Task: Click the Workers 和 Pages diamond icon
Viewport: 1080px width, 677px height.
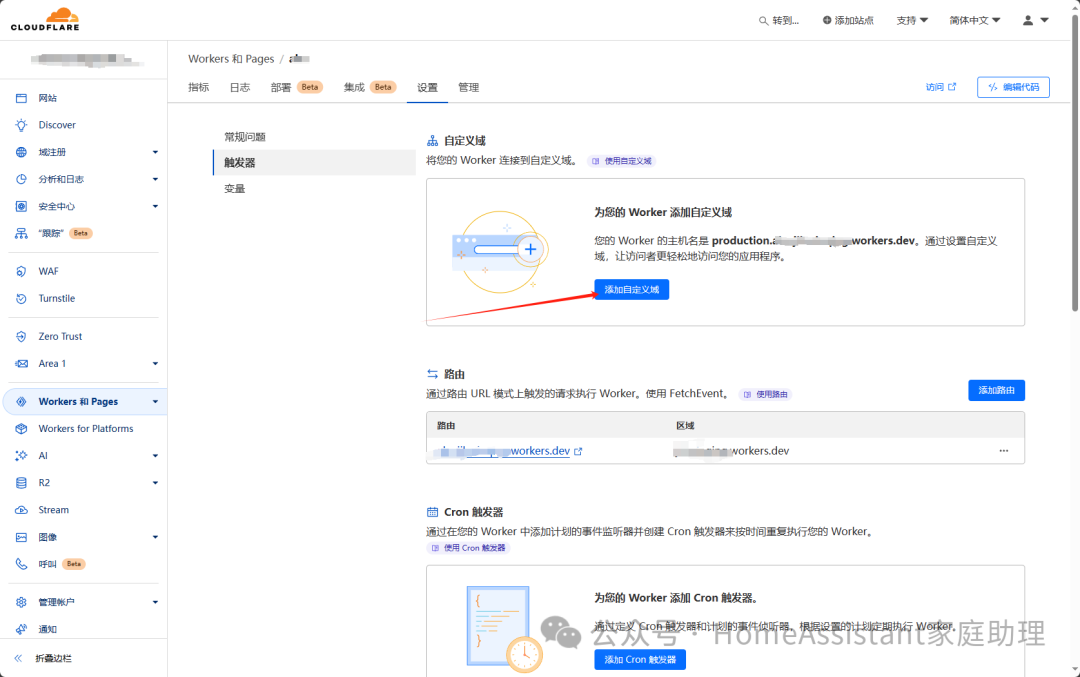Action: pos(21,402)
